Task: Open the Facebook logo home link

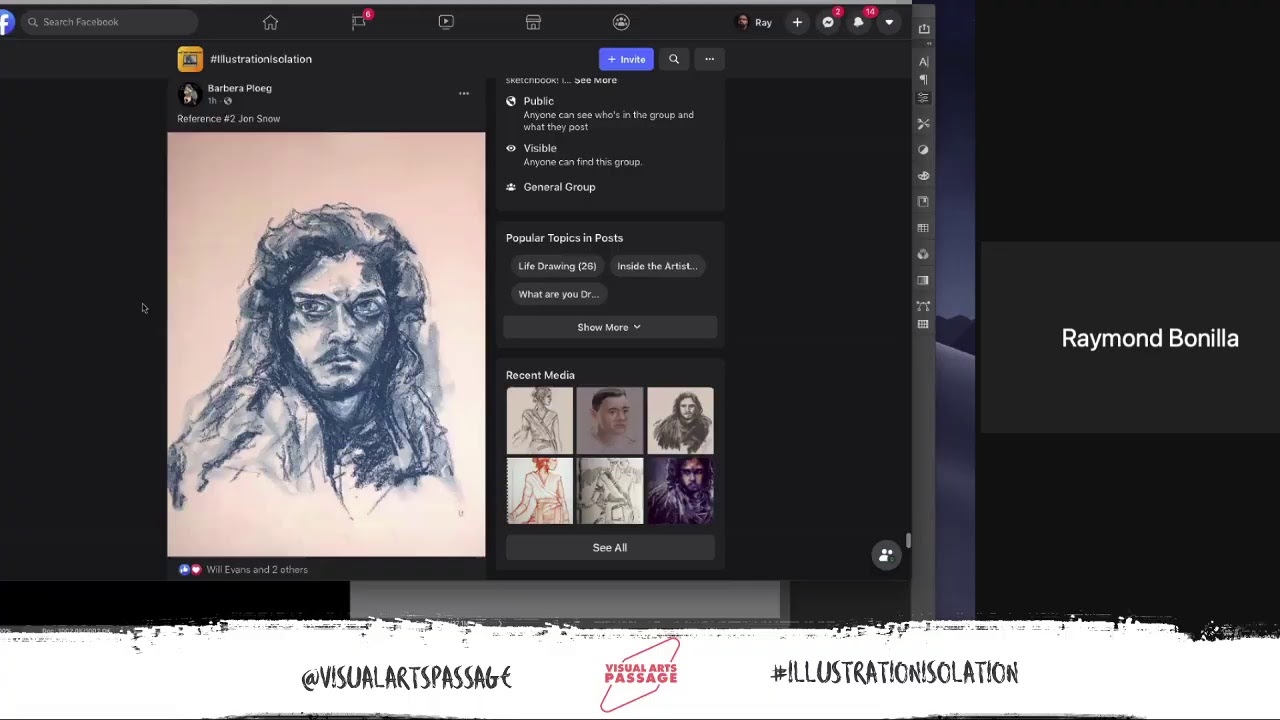Action: click(x=6, y=22)
